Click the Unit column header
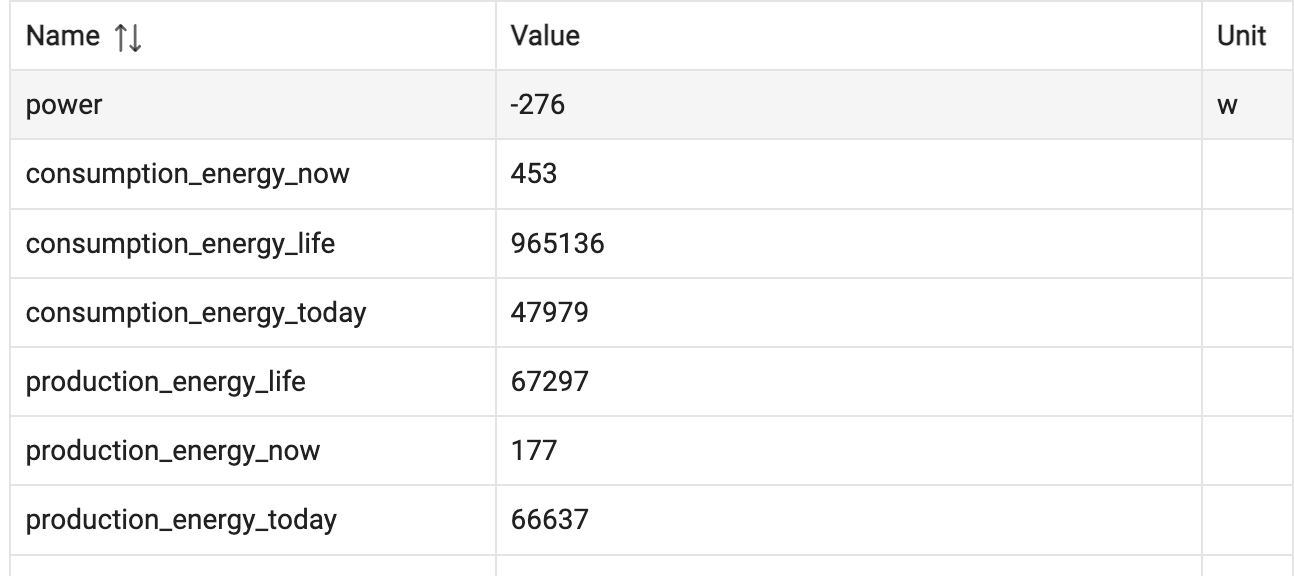 click(1242, 36)
